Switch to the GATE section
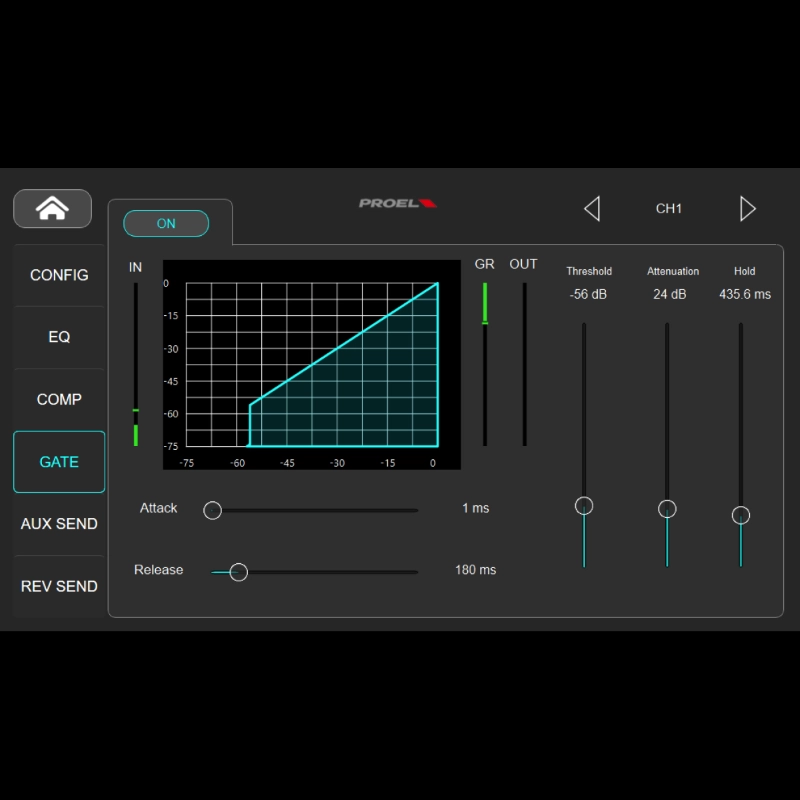The height and width of the screenshot is (800, 800). [58, 461]
